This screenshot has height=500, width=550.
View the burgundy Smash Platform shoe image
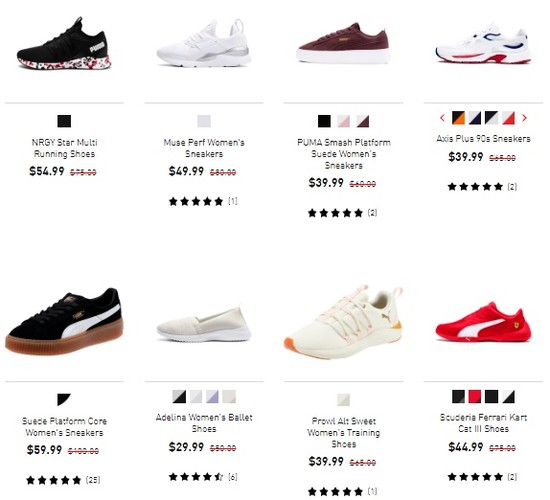coord(343,43)
